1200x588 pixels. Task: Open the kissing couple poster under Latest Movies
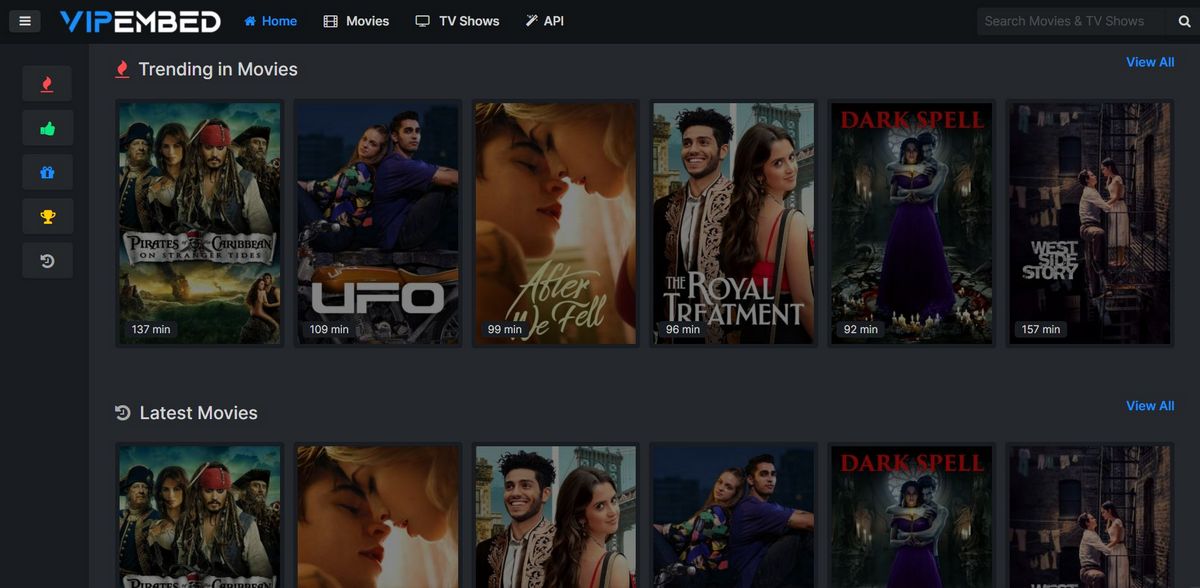coord(378,516)
